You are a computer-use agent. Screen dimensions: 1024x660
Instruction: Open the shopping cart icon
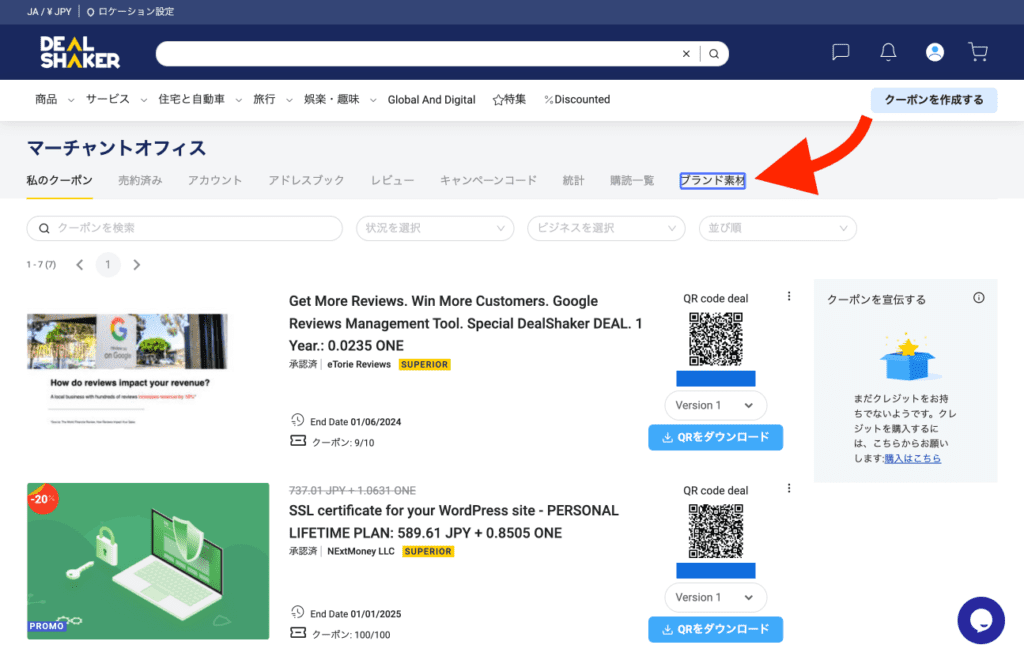point(978,52)
